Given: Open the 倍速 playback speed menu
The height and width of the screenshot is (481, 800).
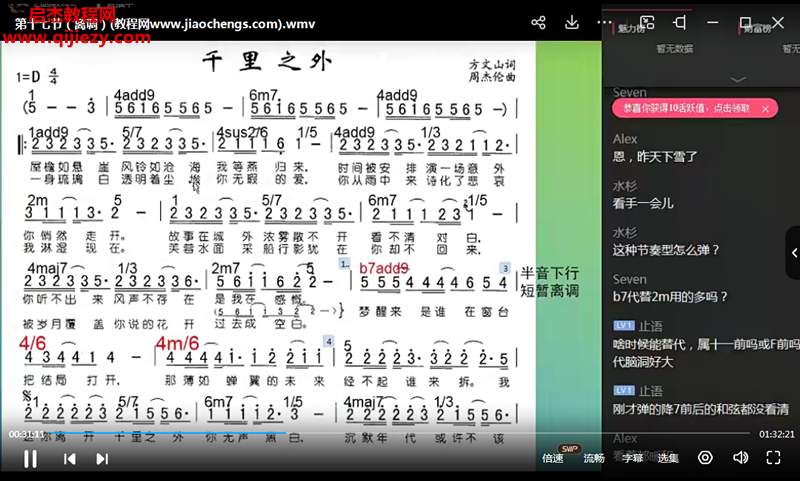Looking at the screenshot, I should pos(553,458).
